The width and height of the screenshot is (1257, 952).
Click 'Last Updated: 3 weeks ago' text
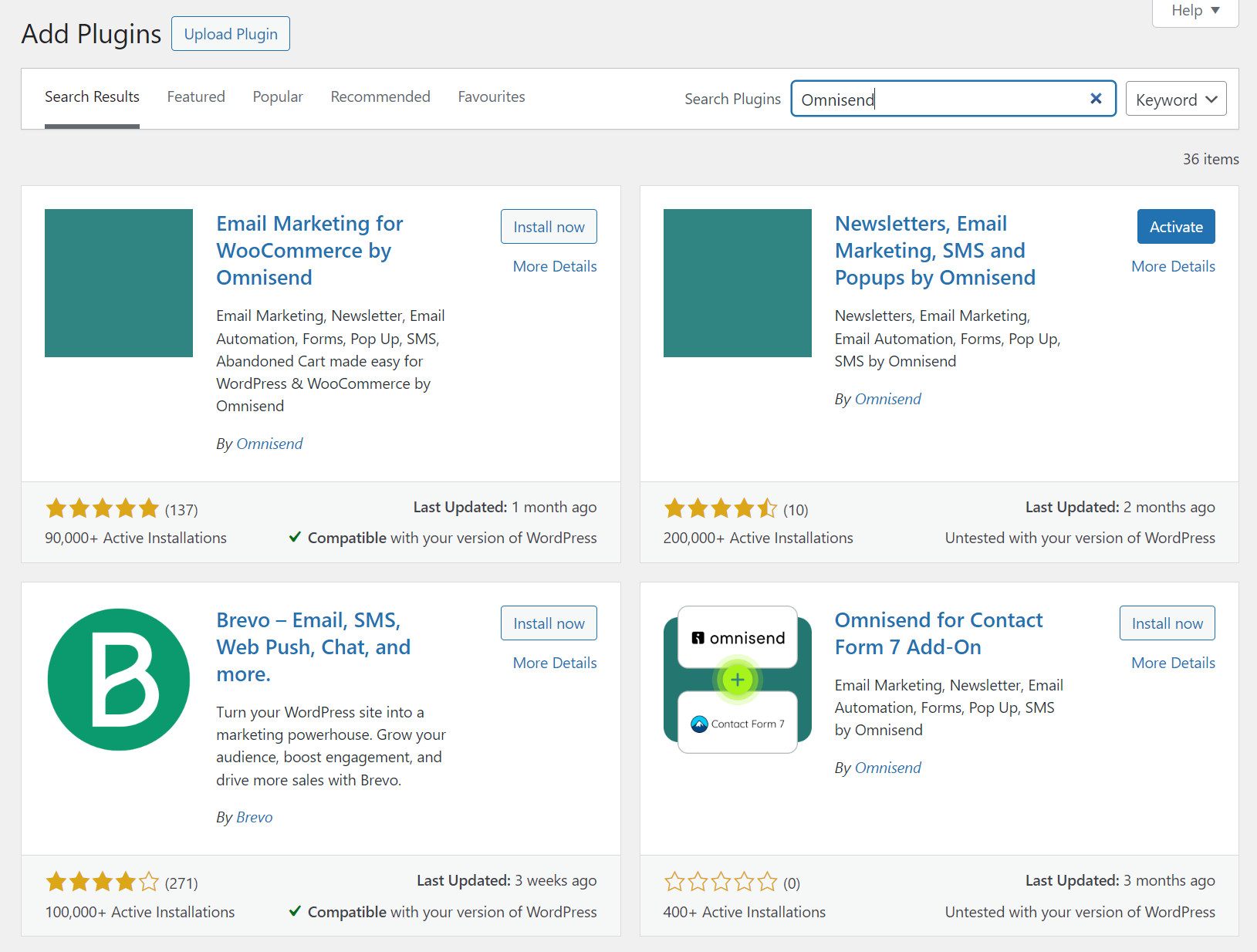click(x=506, y=880)
